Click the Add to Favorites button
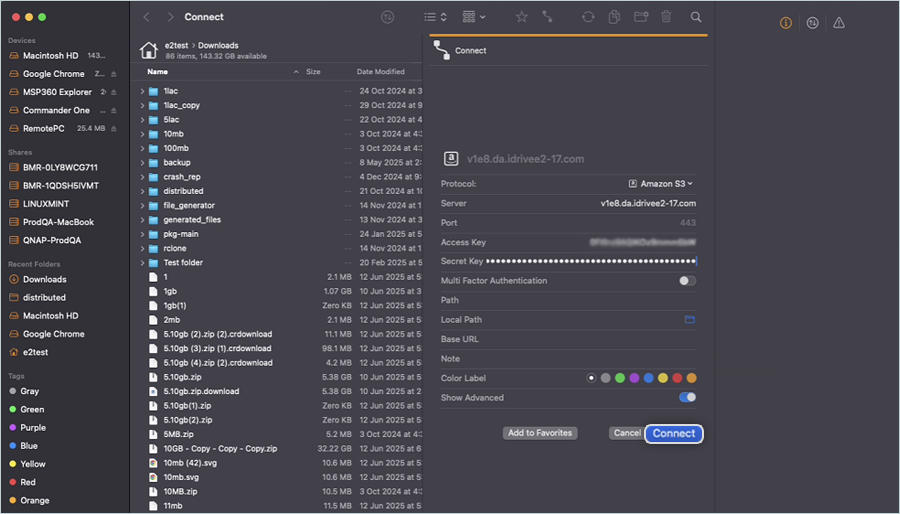The height and width of the screenshot is (514, 900). (x=540, y=433)
